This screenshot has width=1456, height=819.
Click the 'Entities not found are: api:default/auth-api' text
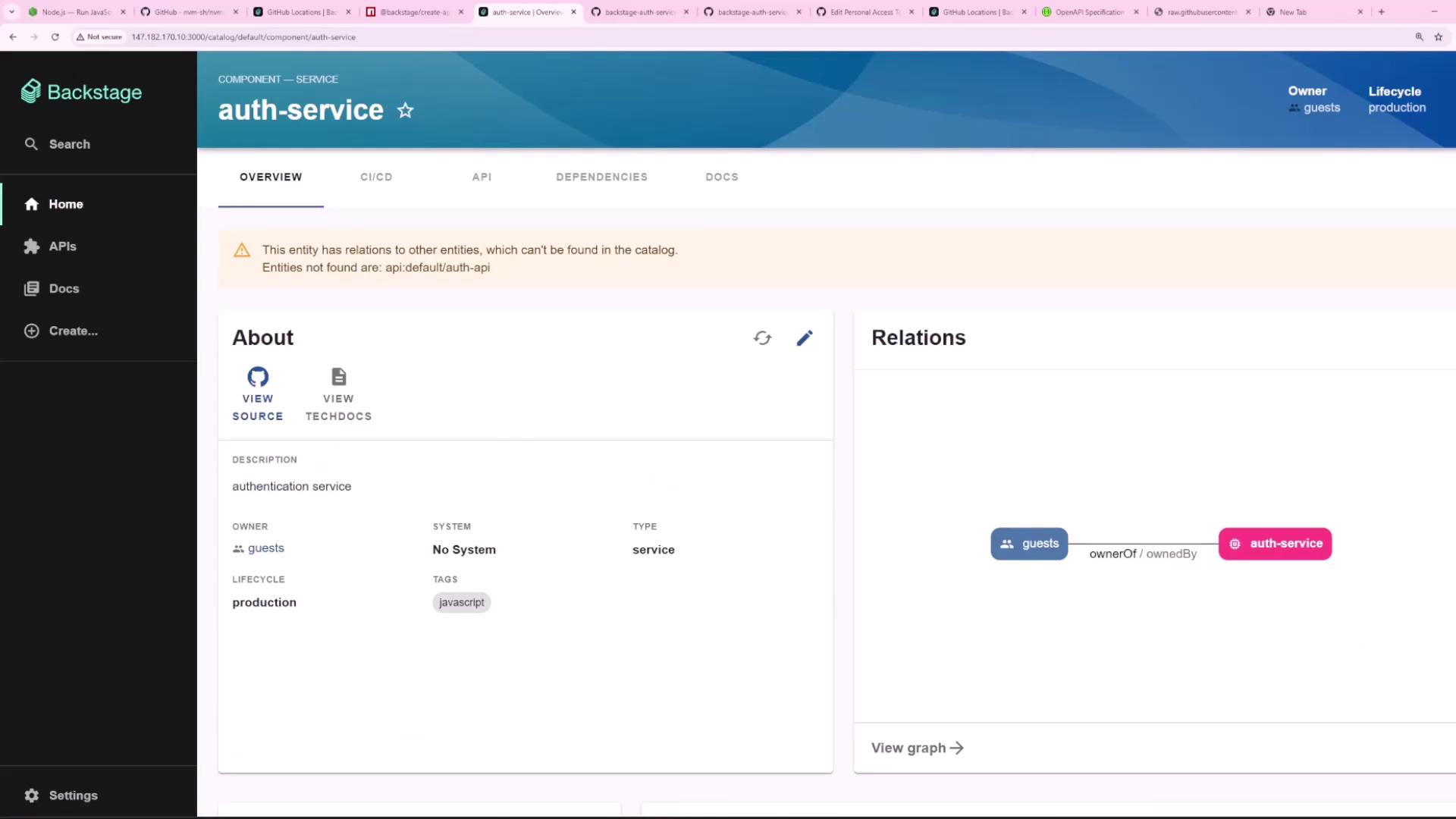376,268
